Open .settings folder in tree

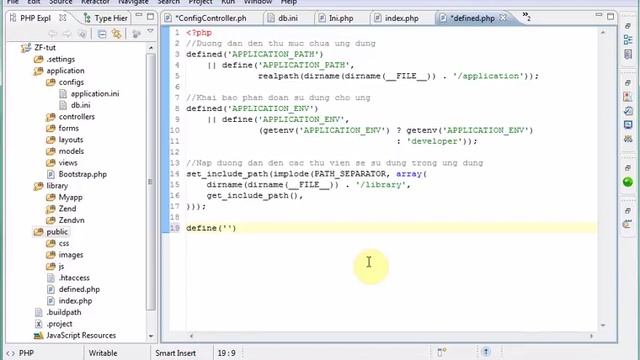pos(60,59)
